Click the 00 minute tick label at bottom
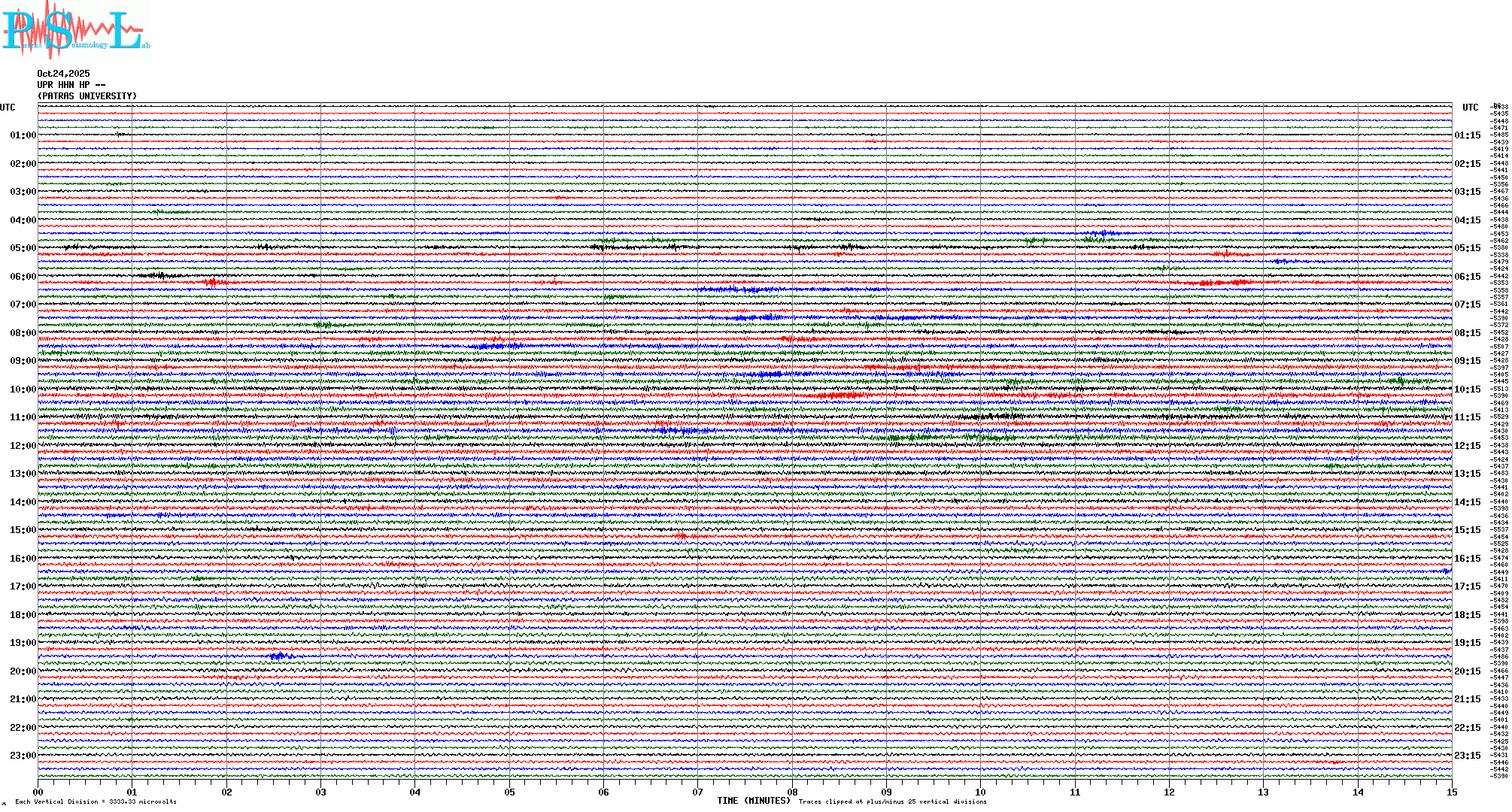Screen dimensions: 1512x812 coord(38,792)
